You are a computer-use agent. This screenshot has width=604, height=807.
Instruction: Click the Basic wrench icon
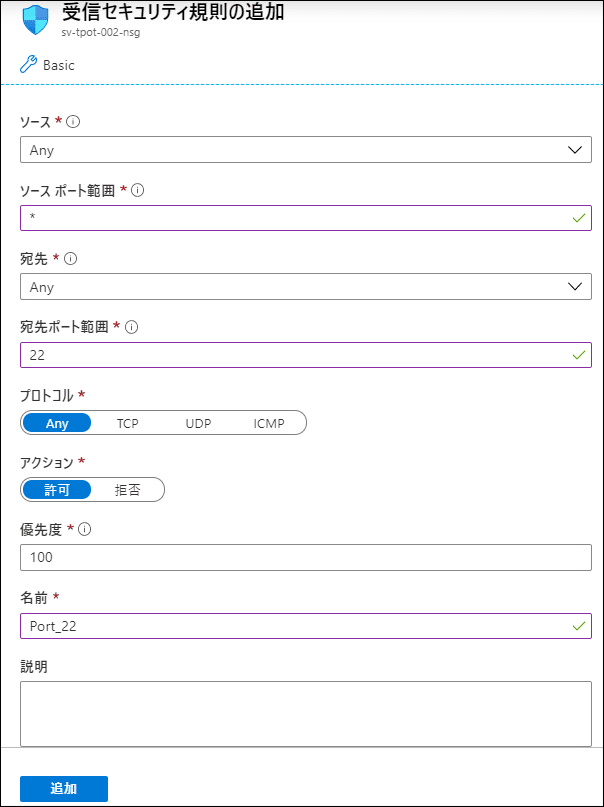29,65
